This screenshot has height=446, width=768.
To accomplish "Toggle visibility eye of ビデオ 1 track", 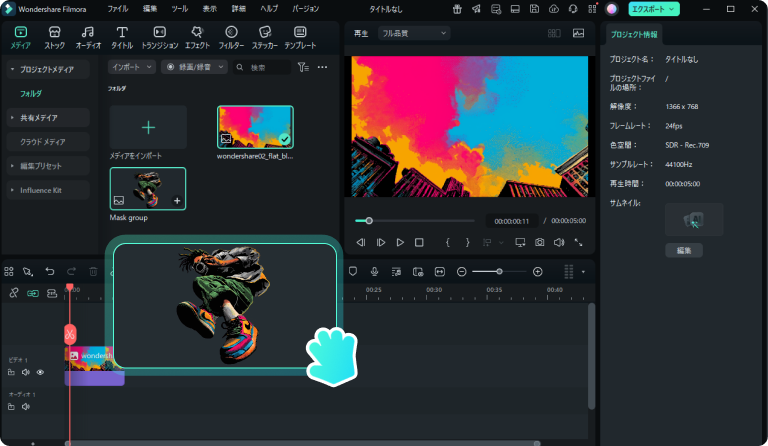I will [x=40, y=373].
